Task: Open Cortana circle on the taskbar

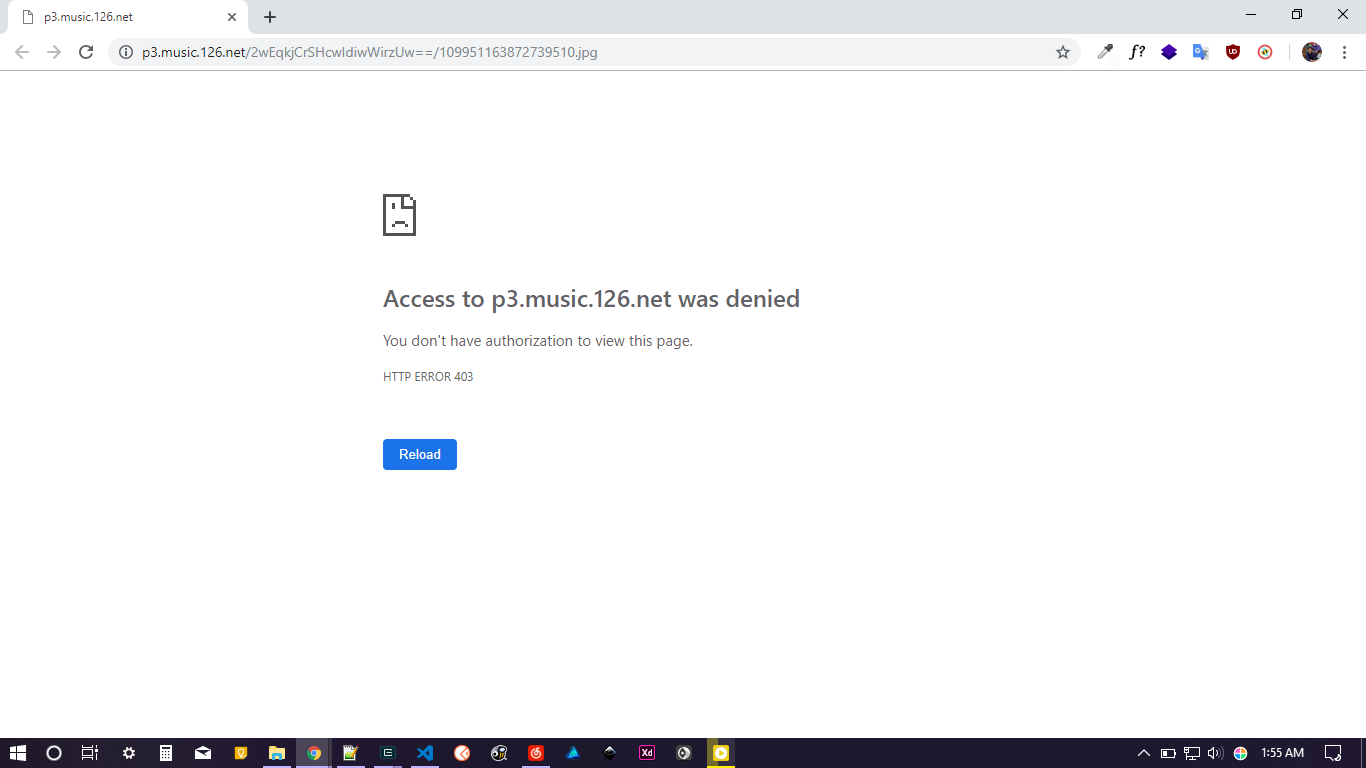Action: tap(54, 753)
